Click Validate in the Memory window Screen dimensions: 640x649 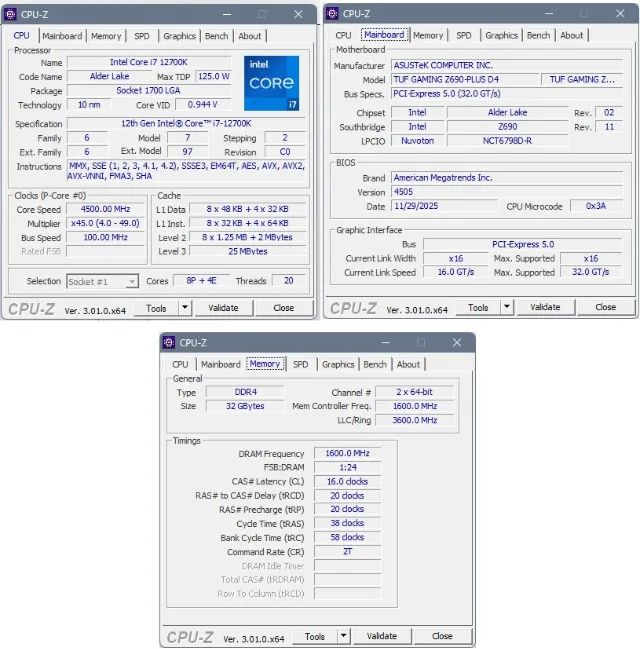[x=382, y=636]
